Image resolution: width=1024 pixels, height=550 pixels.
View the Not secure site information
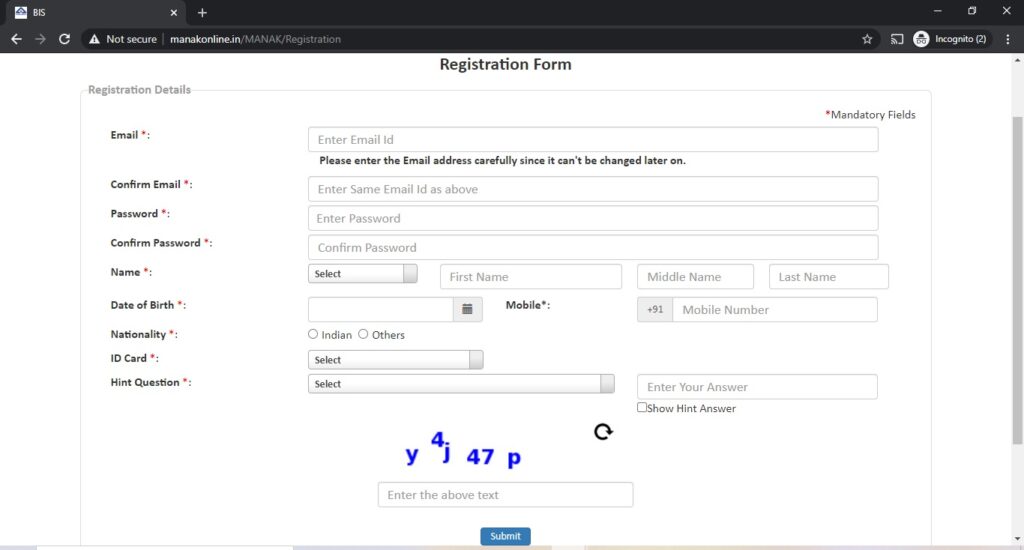tap(123, 39)
